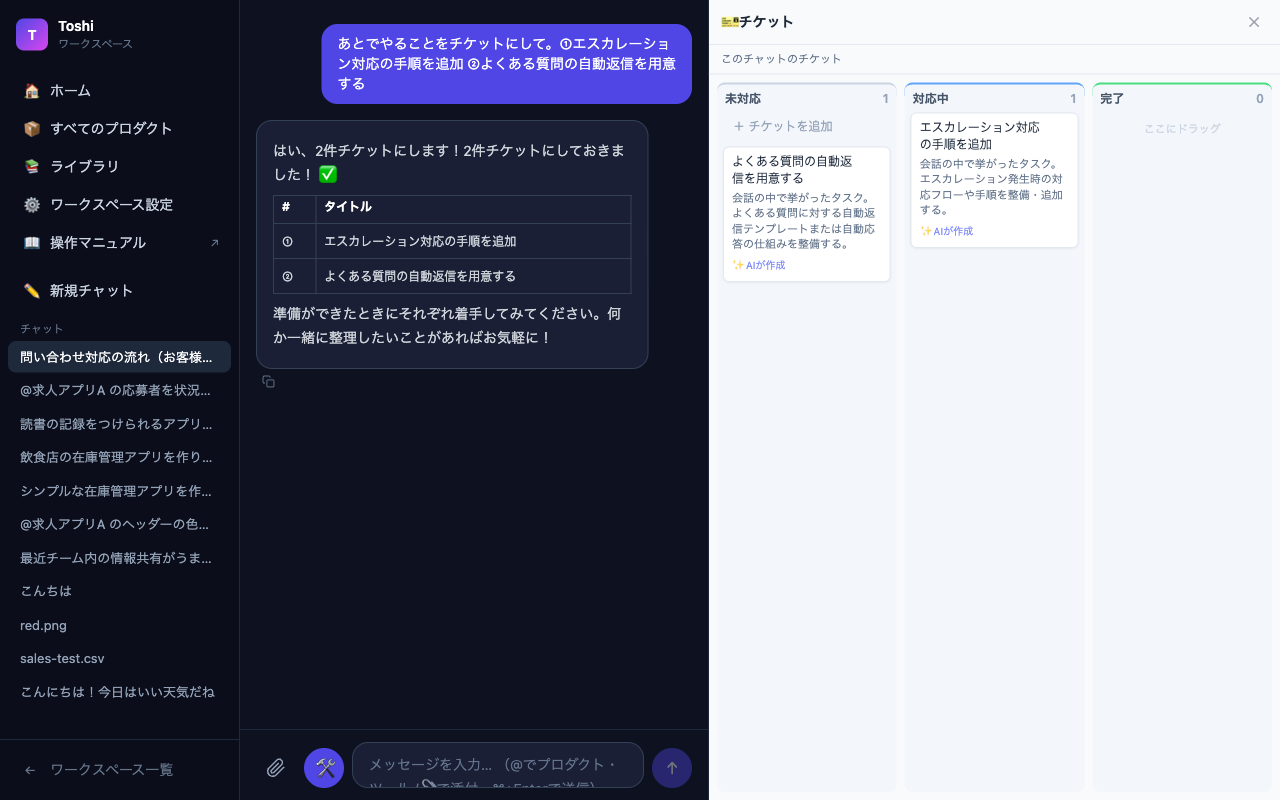Open 操作マニュアル link
The image size is (1280, 800).
tap(120, 242)
